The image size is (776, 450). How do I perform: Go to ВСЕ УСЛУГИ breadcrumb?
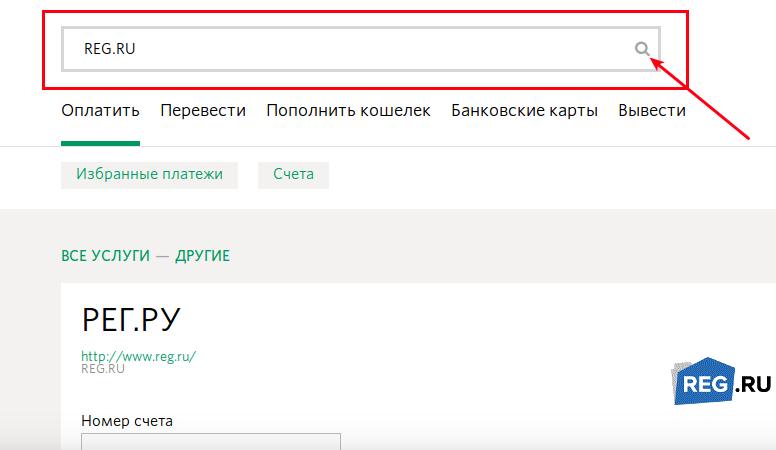point(105,256)
